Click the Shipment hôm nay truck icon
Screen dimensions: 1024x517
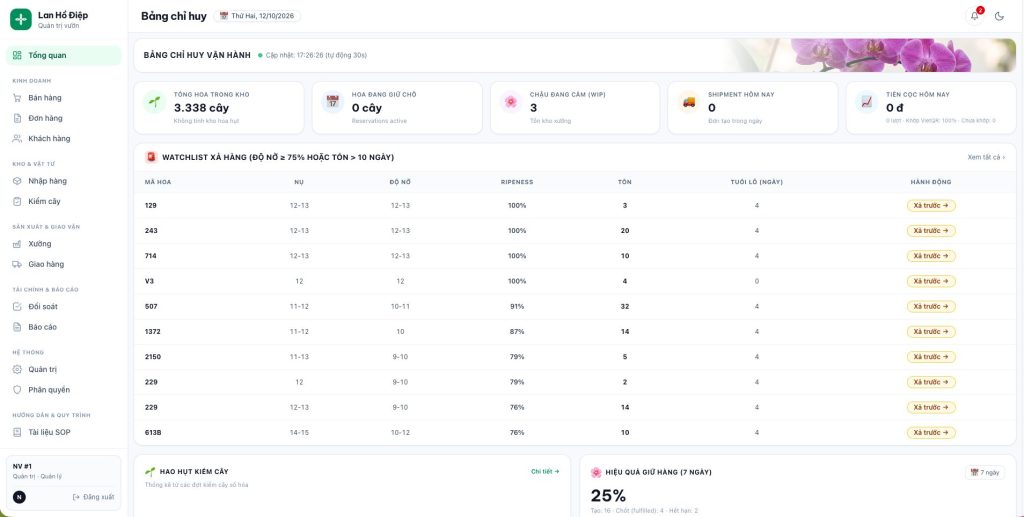click(689, 102)
